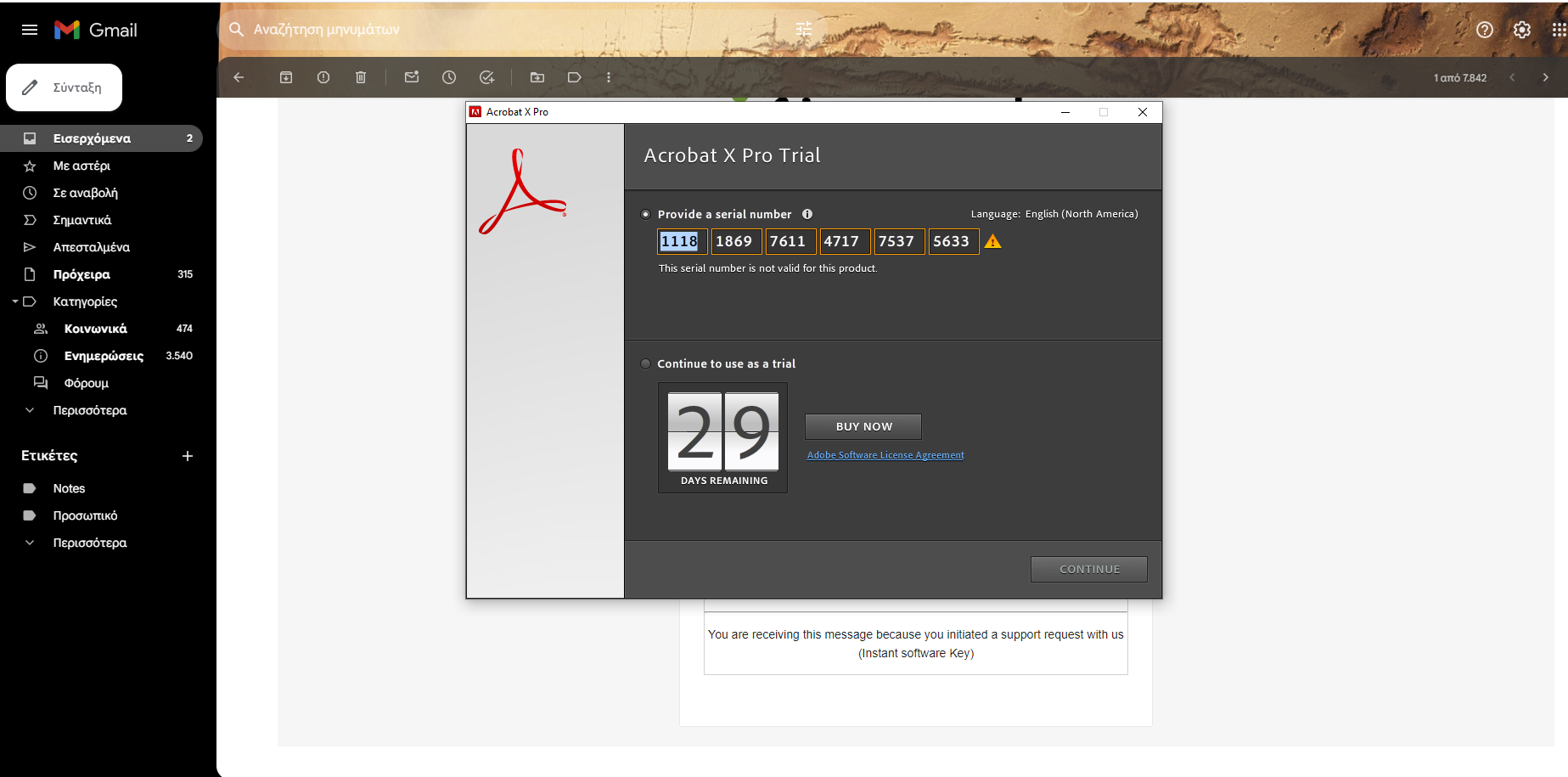Image resolution: width=1568 pixels, height=777 pixels.
Task: Open the Adobe Software License Agreement link
Action: pyautogui.click(x=885, y=455)
